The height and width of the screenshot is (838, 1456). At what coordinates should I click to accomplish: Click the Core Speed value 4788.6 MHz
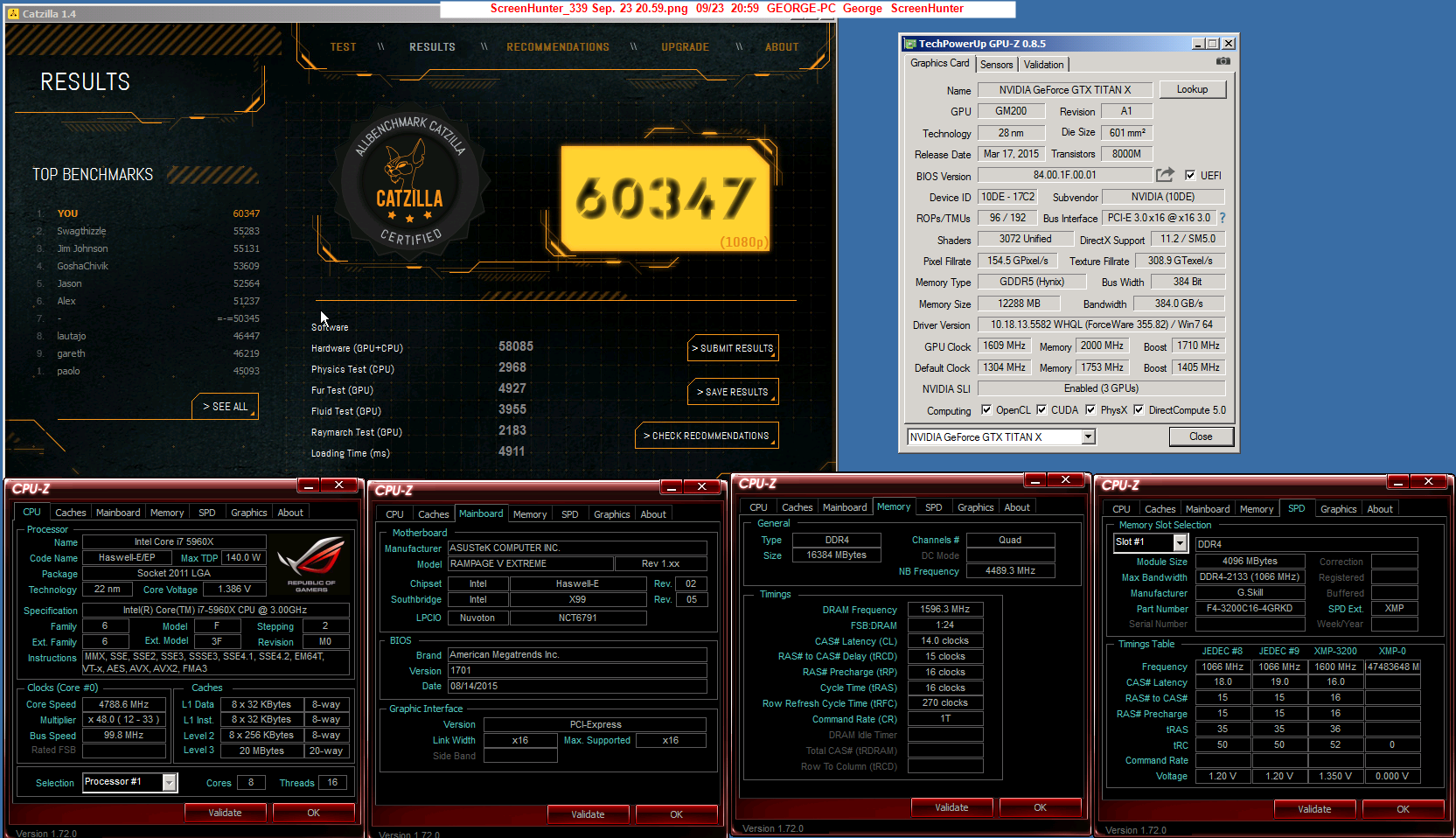124,704
